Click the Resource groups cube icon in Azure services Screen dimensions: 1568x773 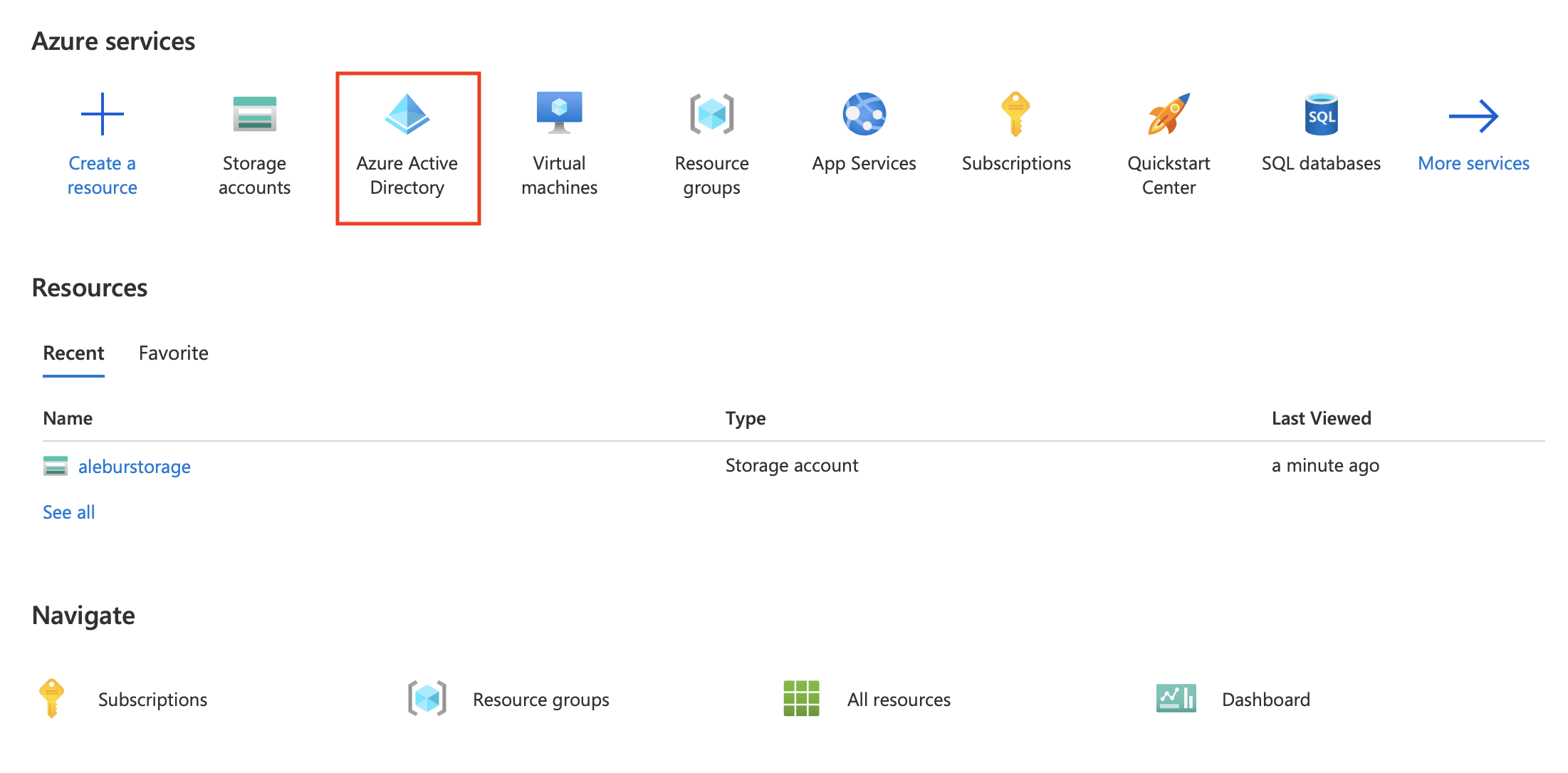point(711,114)
